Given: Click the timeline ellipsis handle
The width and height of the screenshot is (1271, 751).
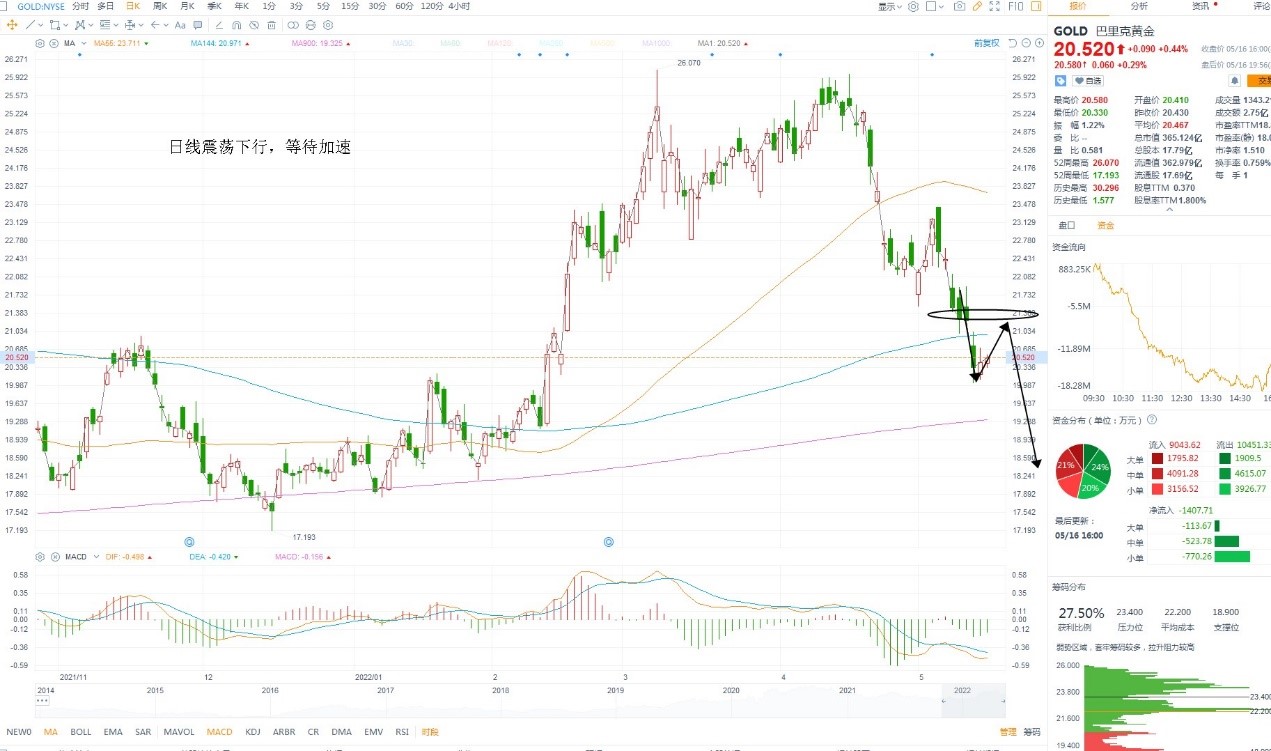Looking at the screenshot, I should pyautogui.click(x=41, y=702).
